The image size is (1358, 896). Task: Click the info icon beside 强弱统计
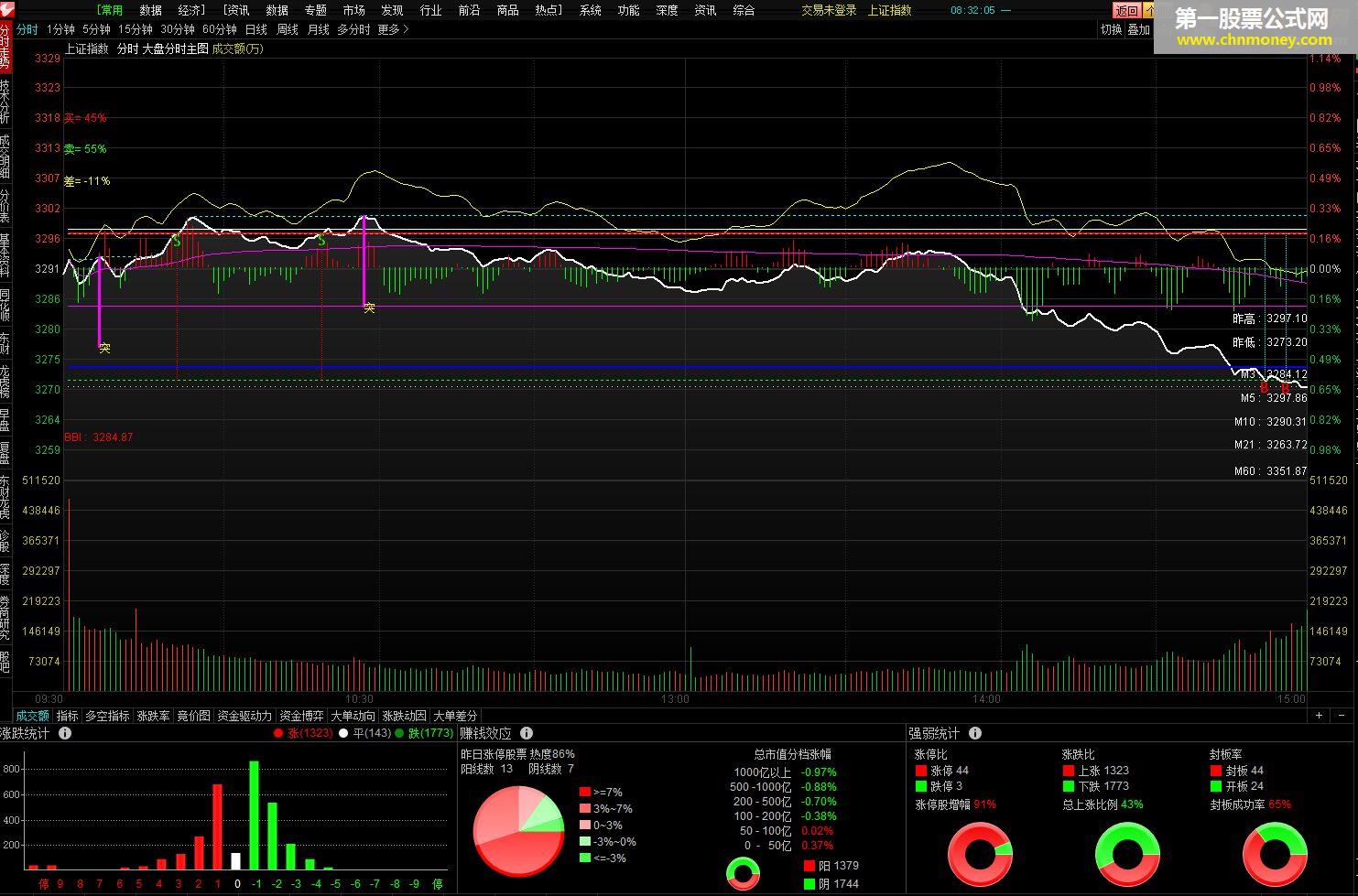975,733
